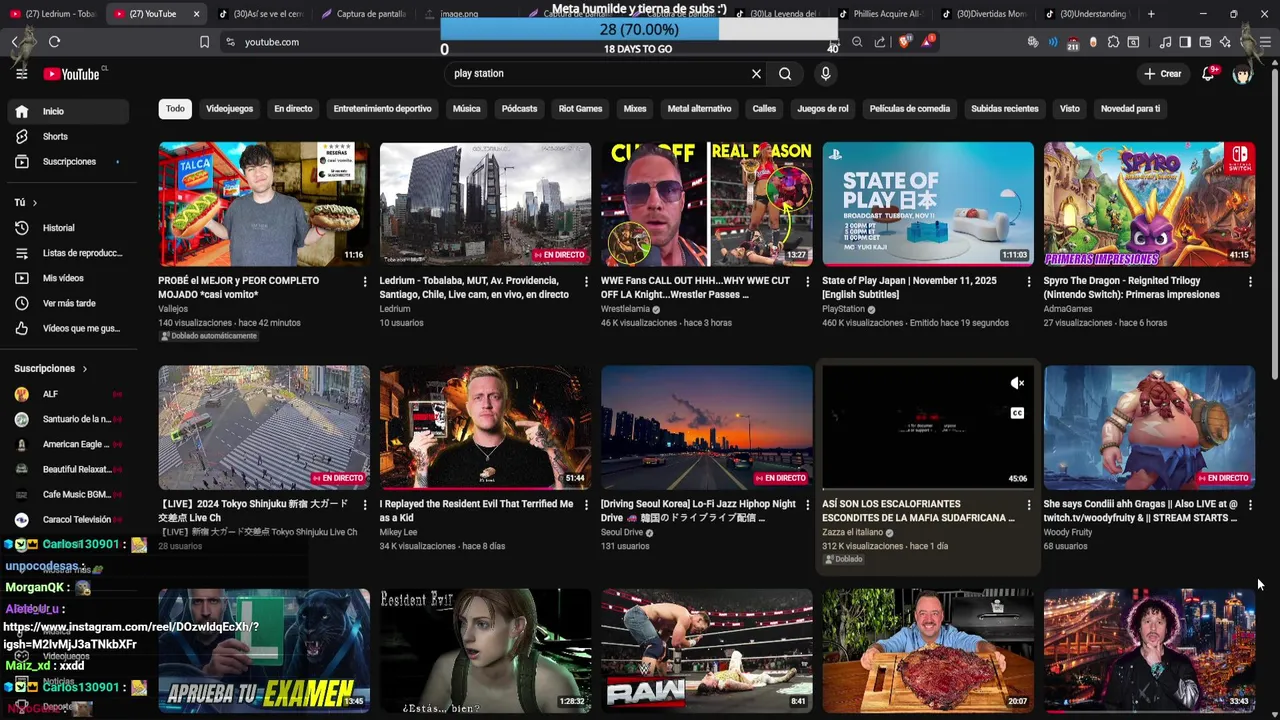Open Listas de reproducción in sidebar
Screen dimensions: 1280x720
pos(70,253)
